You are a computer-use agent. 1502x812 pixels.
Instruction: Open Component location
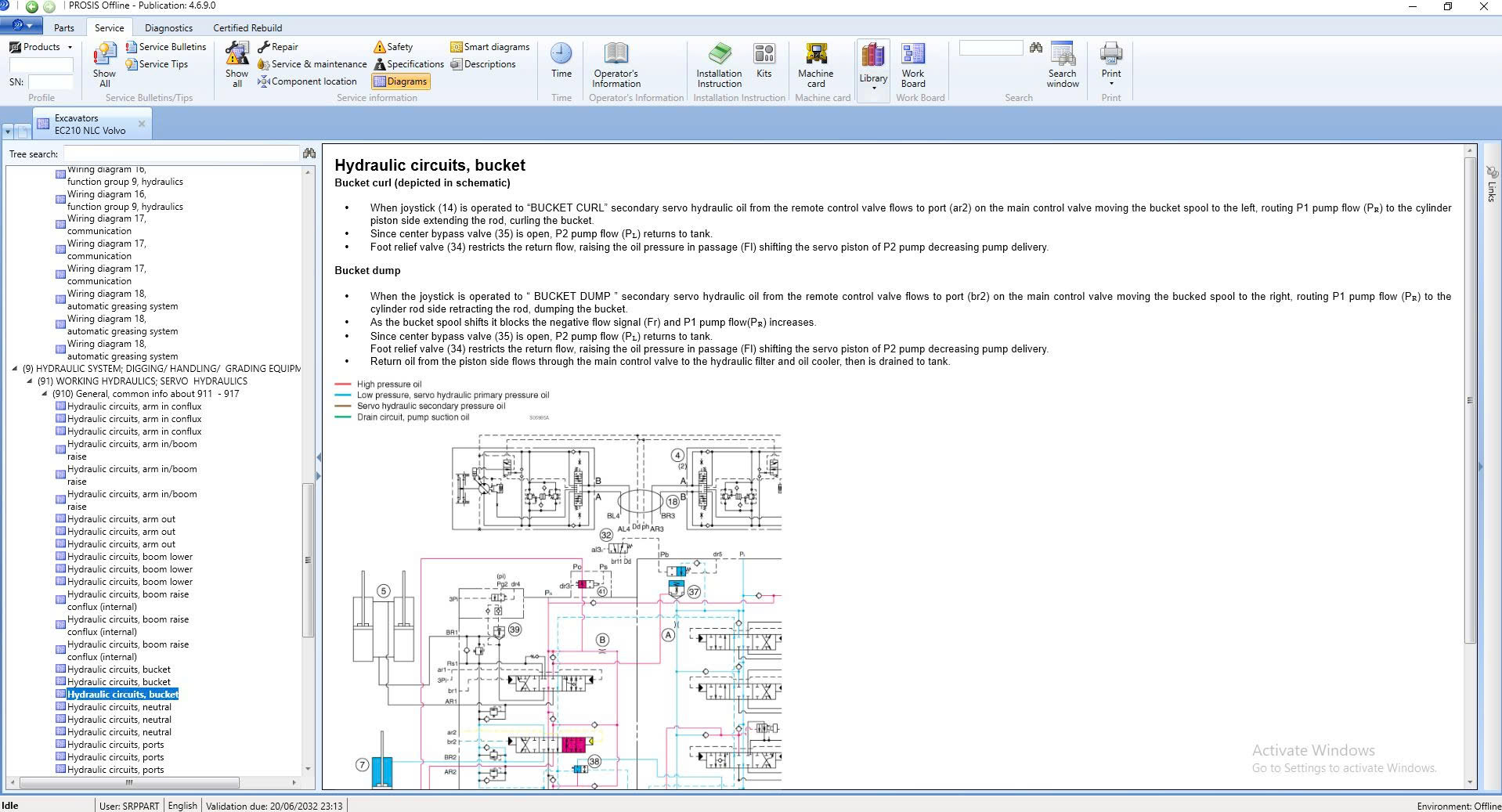coord(307,81)
